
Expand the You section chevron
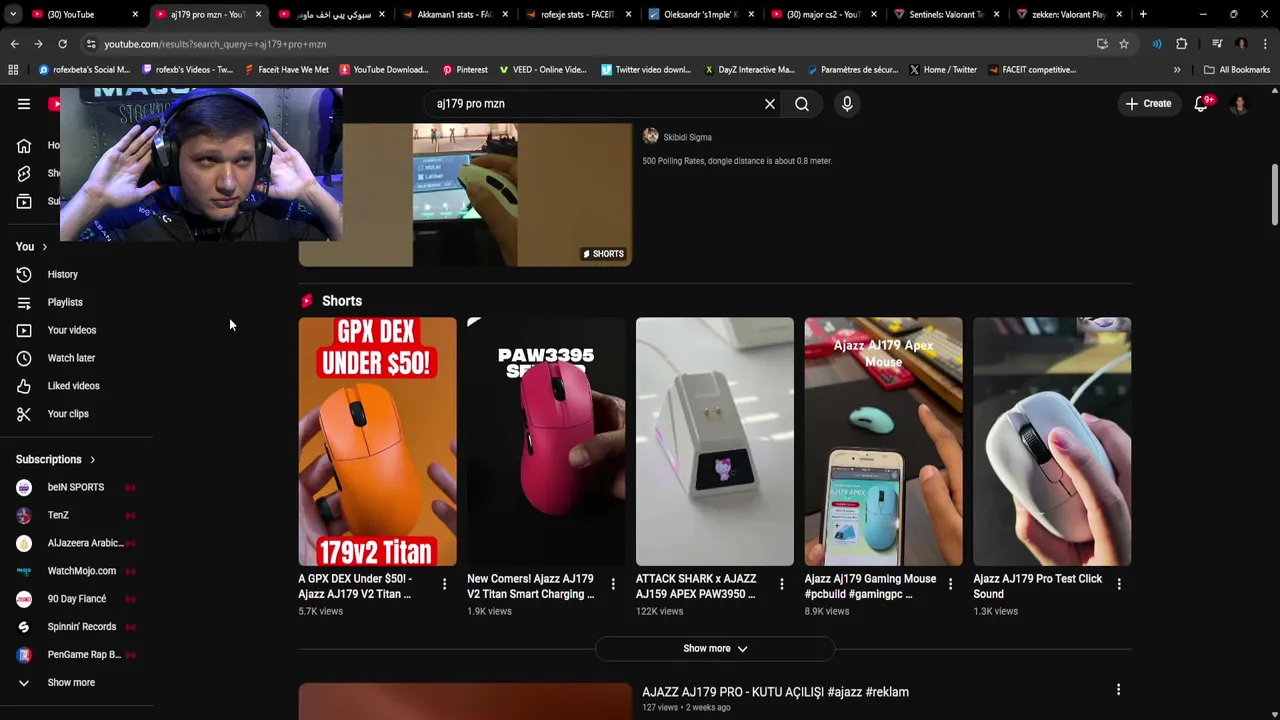coord(44,247)
